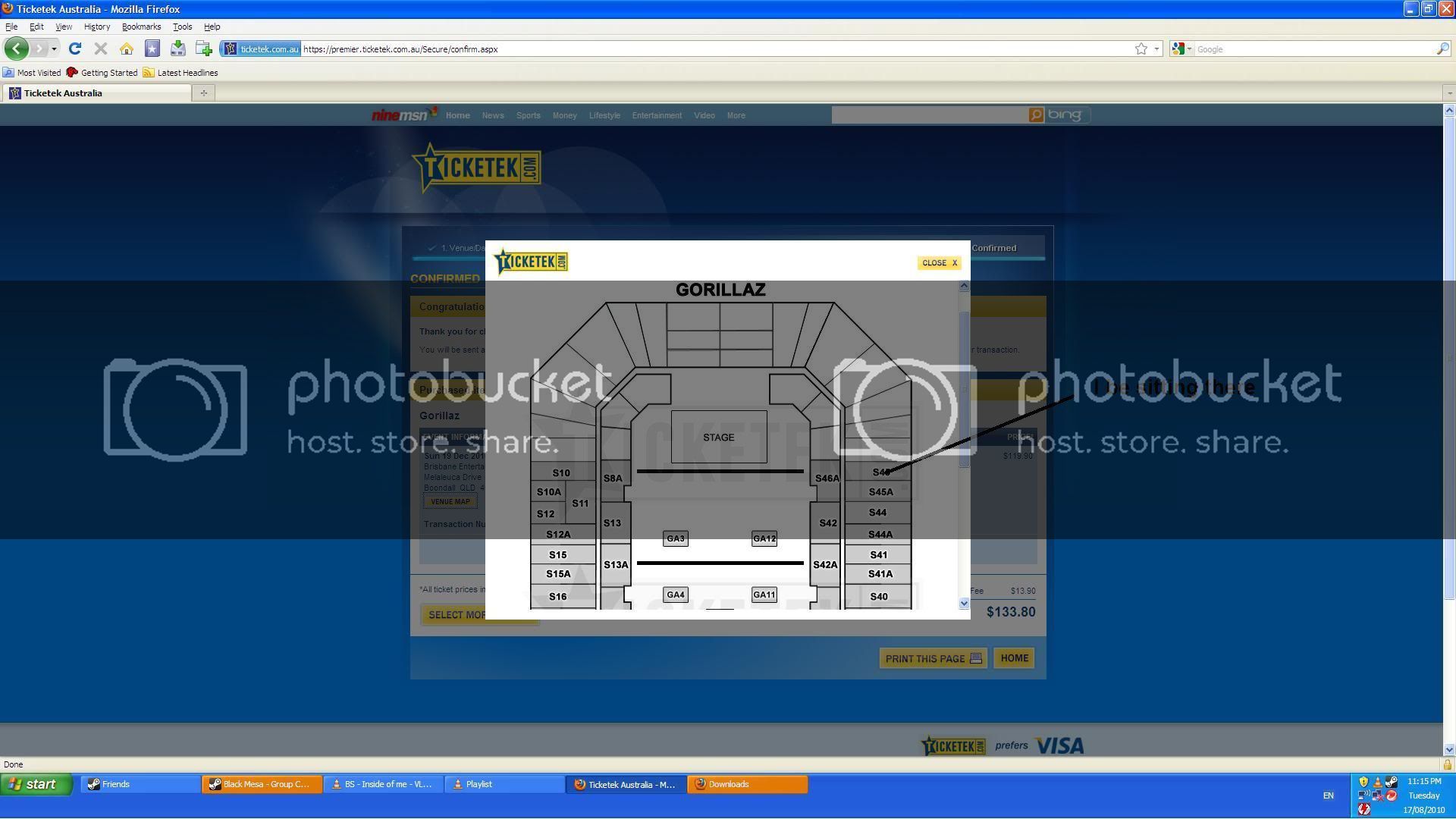This screenshot has width=1456, height=819.
Task: Open a new tab with the plus button
Action: click(x=203, y=93)
